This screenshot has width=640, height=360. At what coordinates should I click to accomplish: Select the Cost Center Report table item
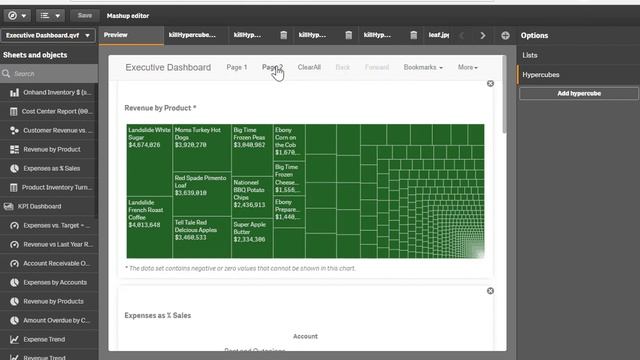coord(49,111)
